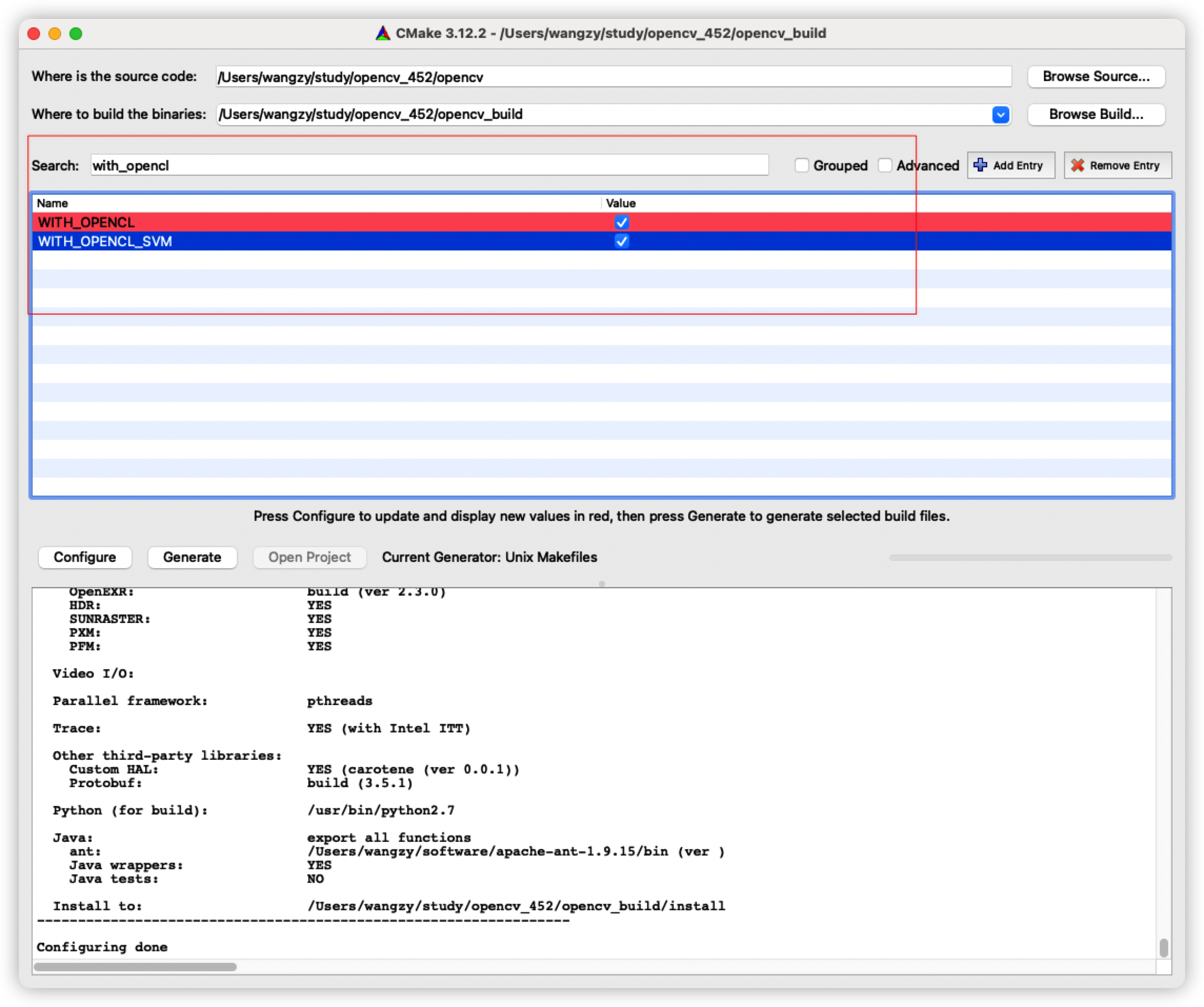The image size is (1204, 1007).
Task: Click the red close window button
Action: (34, 34)
